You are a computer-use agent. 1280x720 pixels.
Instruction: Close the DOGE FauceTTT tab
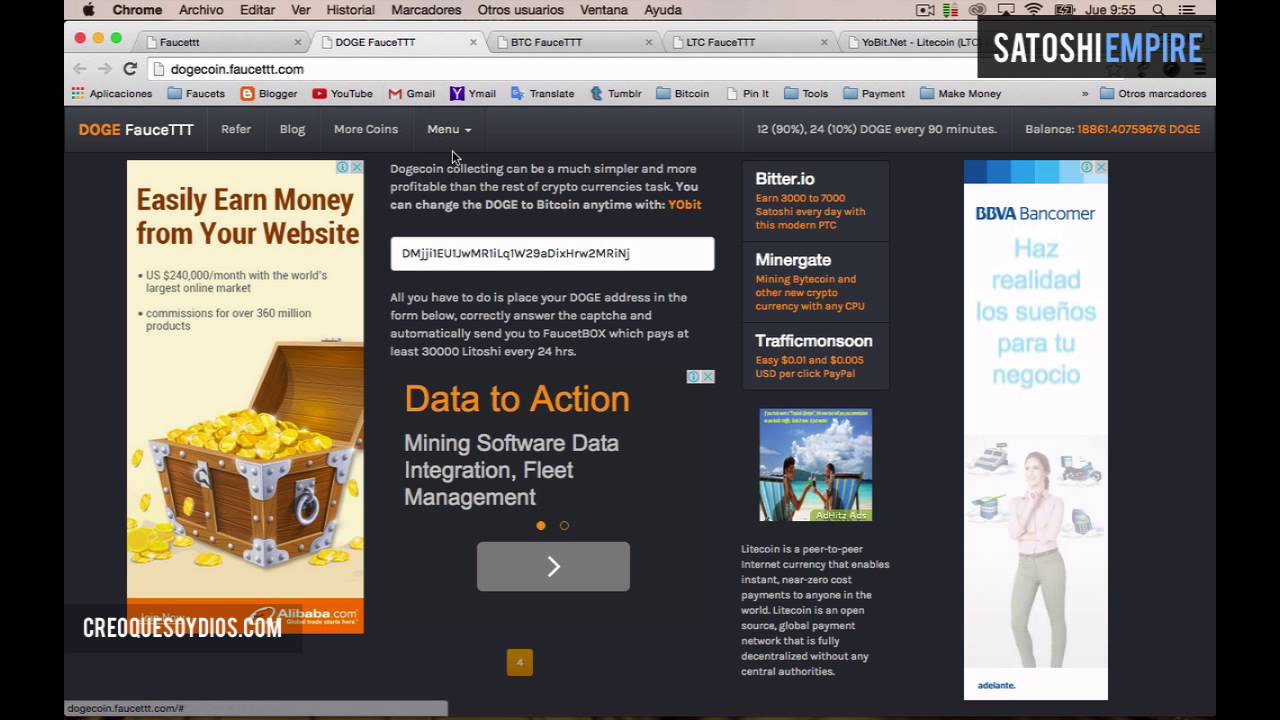coord(473,42)
